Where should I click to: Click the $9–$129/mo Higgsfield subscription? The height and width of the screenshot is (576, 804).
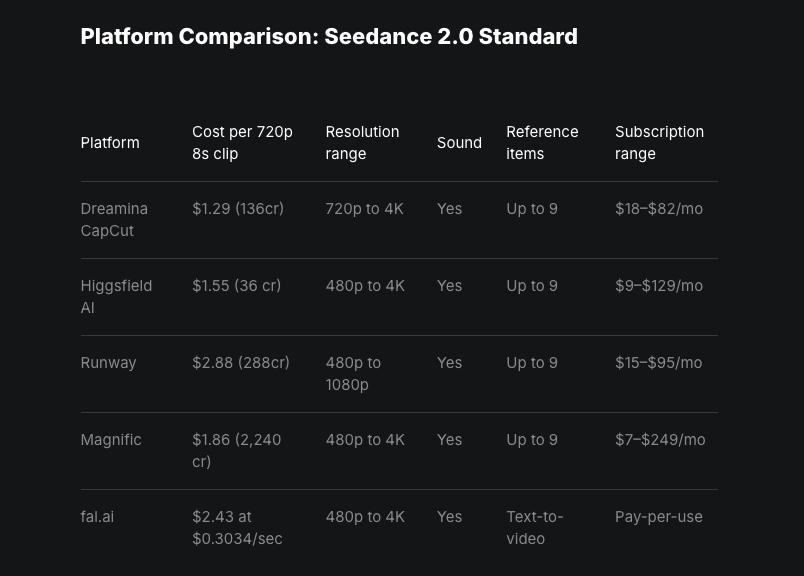click(659, 286)
